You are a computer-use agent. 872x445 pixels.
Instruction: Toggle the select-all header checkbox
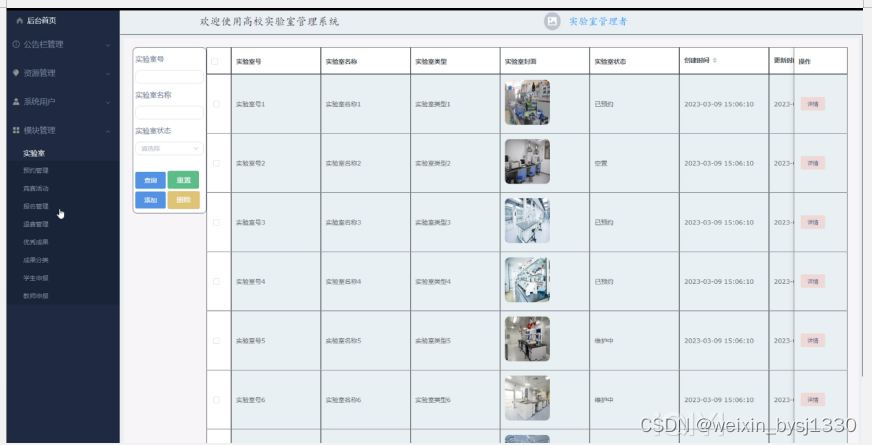pyautogui.click(x=215, y=61)
